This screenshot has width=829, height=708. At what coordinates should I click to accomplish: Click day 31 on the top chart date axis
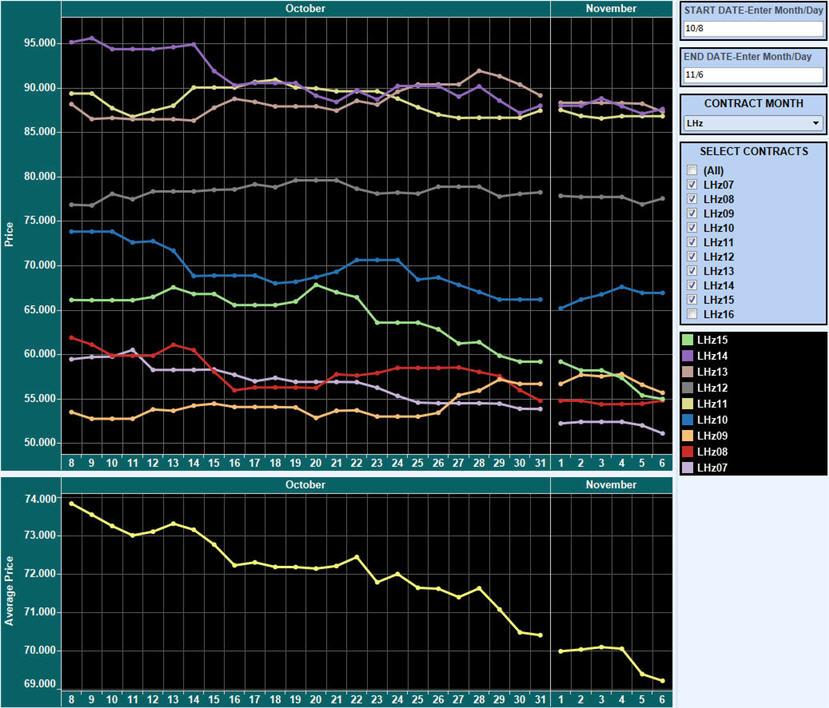point(540,463)
